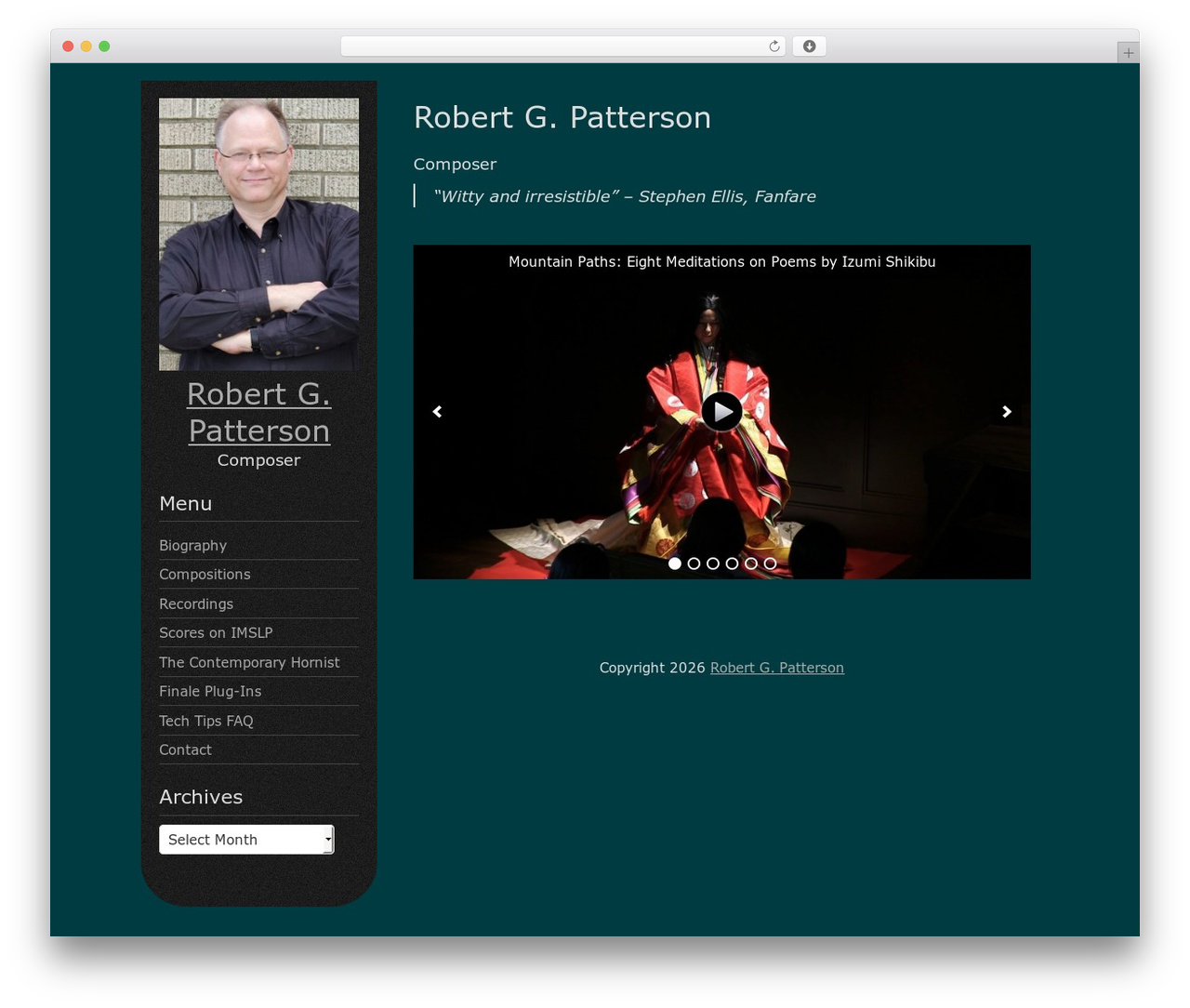Viewport: 1190px width, 1008px height.
Task: Click the Menu heading in sidebar
Action: (185, 503)
